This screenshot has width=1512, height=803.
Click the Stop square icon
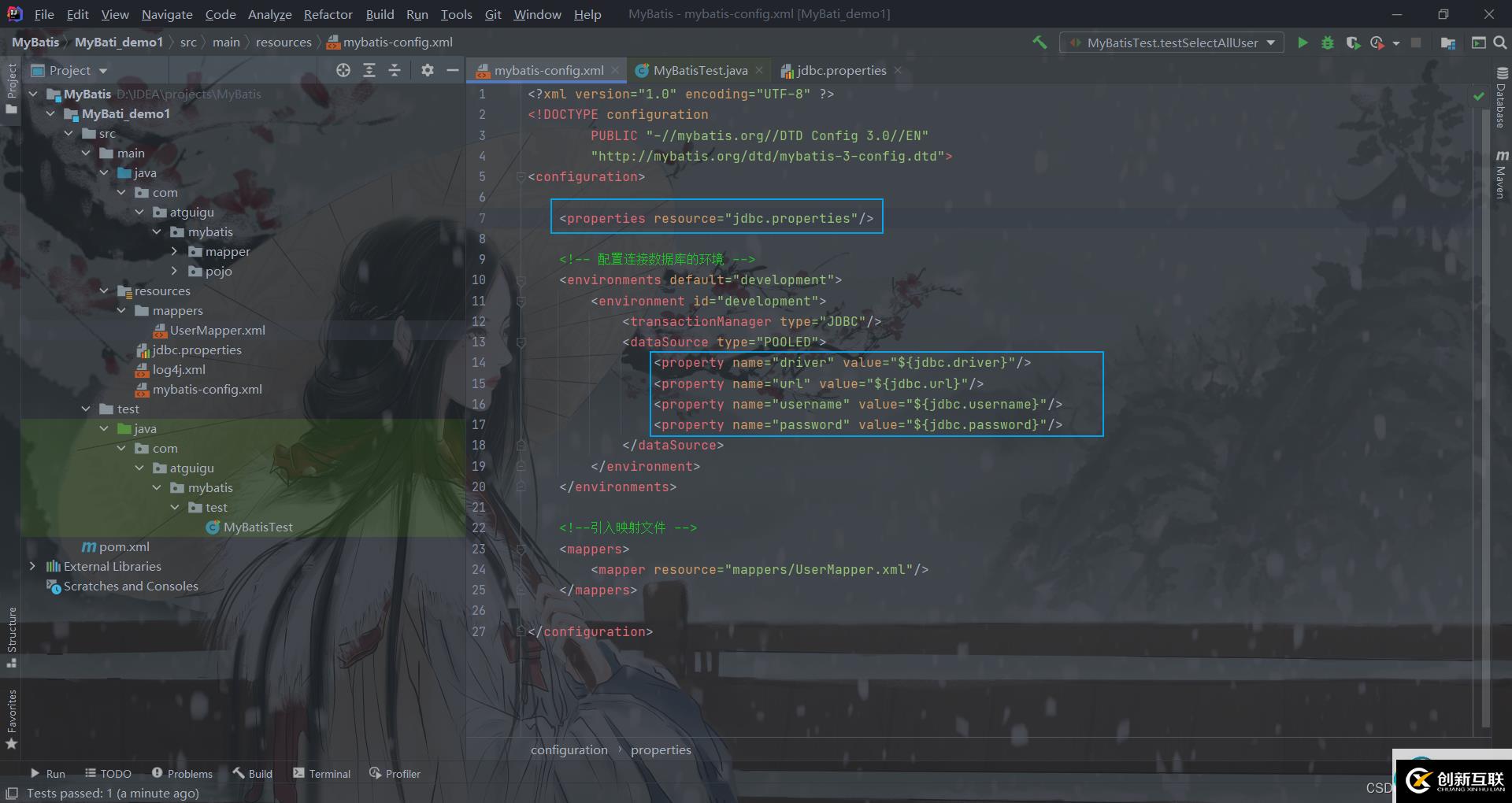[x=1416, y=43]
